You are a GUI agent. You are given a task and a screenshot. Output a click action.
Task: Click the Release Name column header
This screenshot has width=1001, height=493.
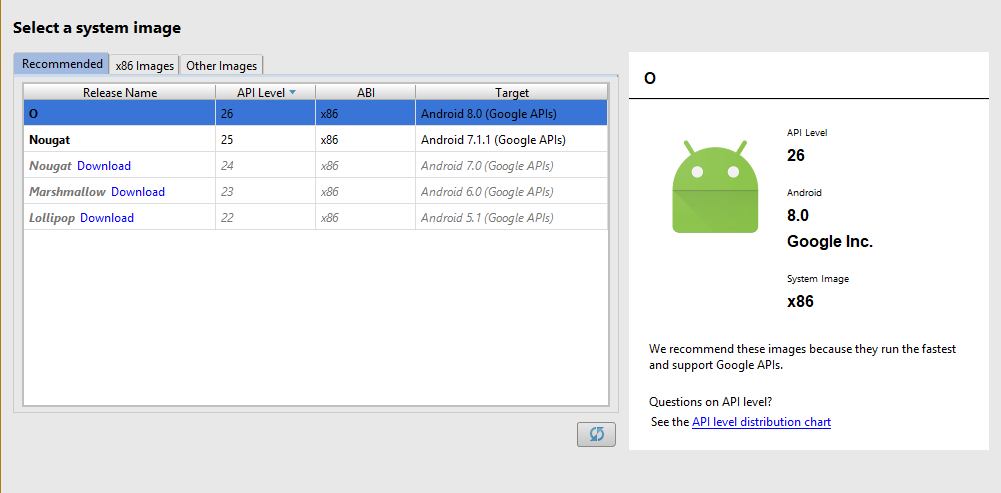click(120, 93)
